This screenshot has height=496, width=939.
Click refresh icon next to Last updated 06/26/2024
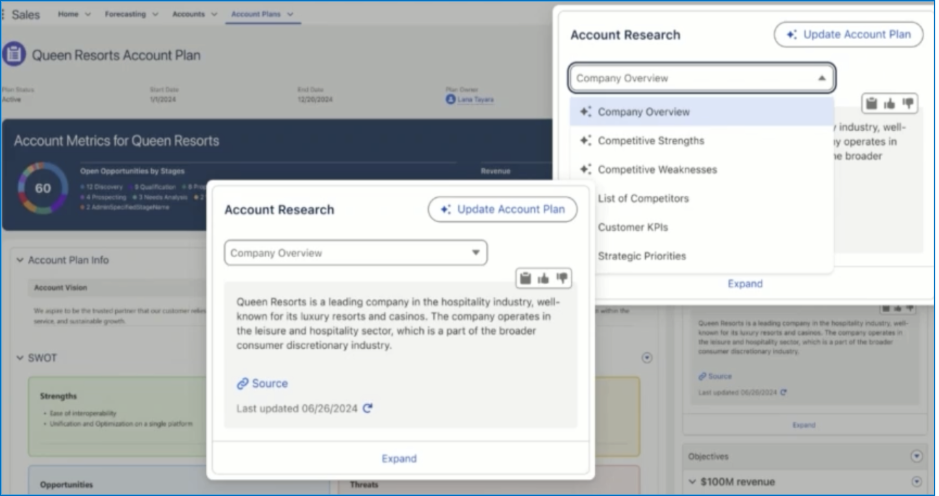pos(368,408)
